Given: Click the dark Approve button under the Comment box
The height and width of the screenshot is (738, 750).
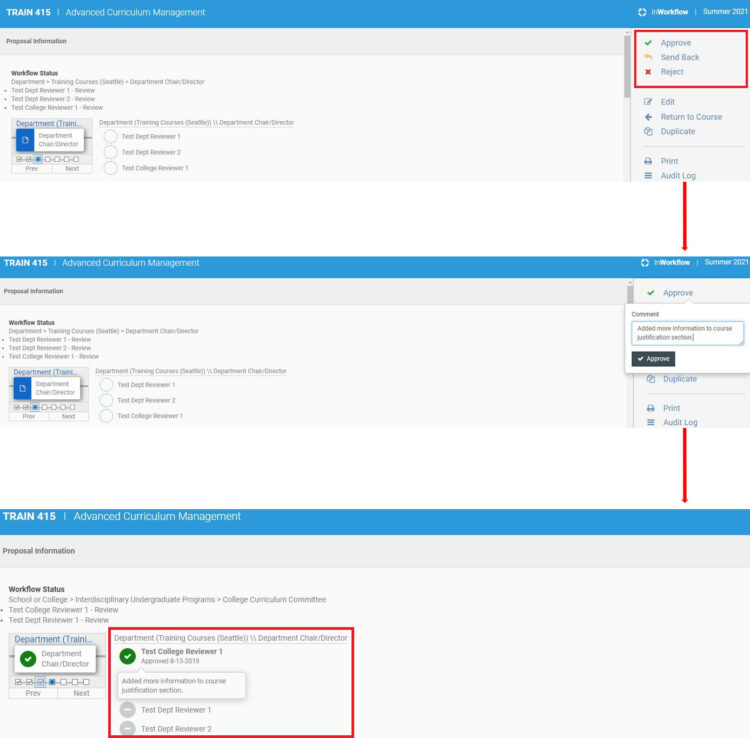Looking at the screenshot, I should pos(653,359).
